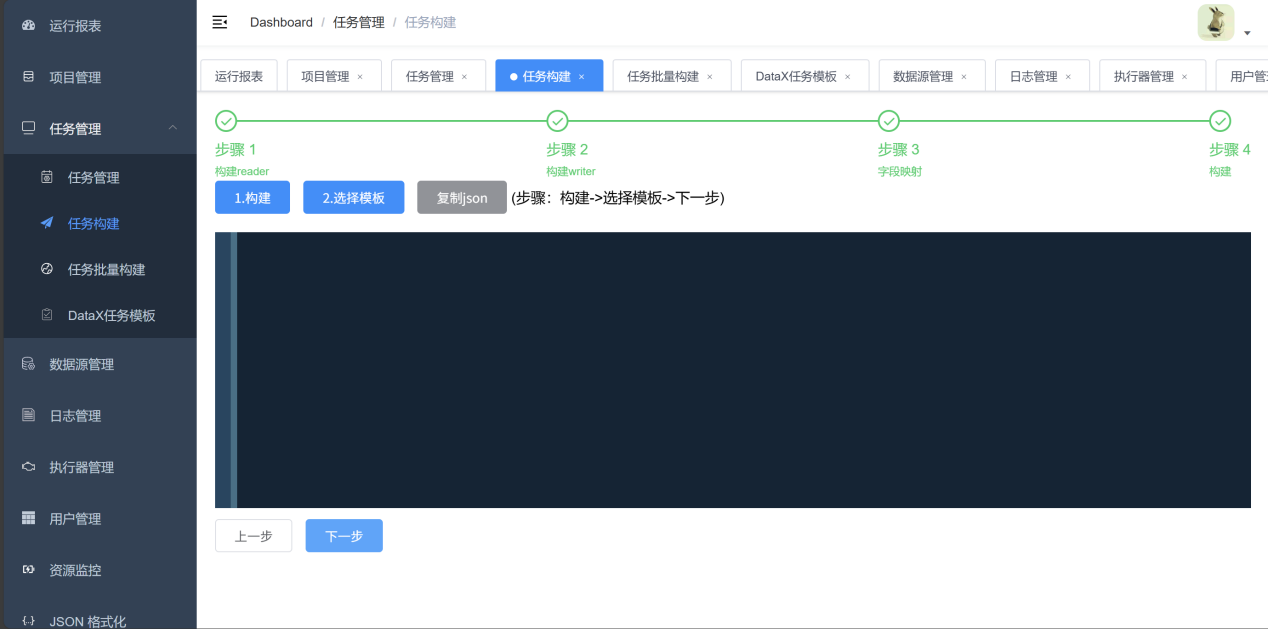Switch to the 数据源管理 tab
The height and width of the screenshot is (629, 1268).
coord(922,76)
